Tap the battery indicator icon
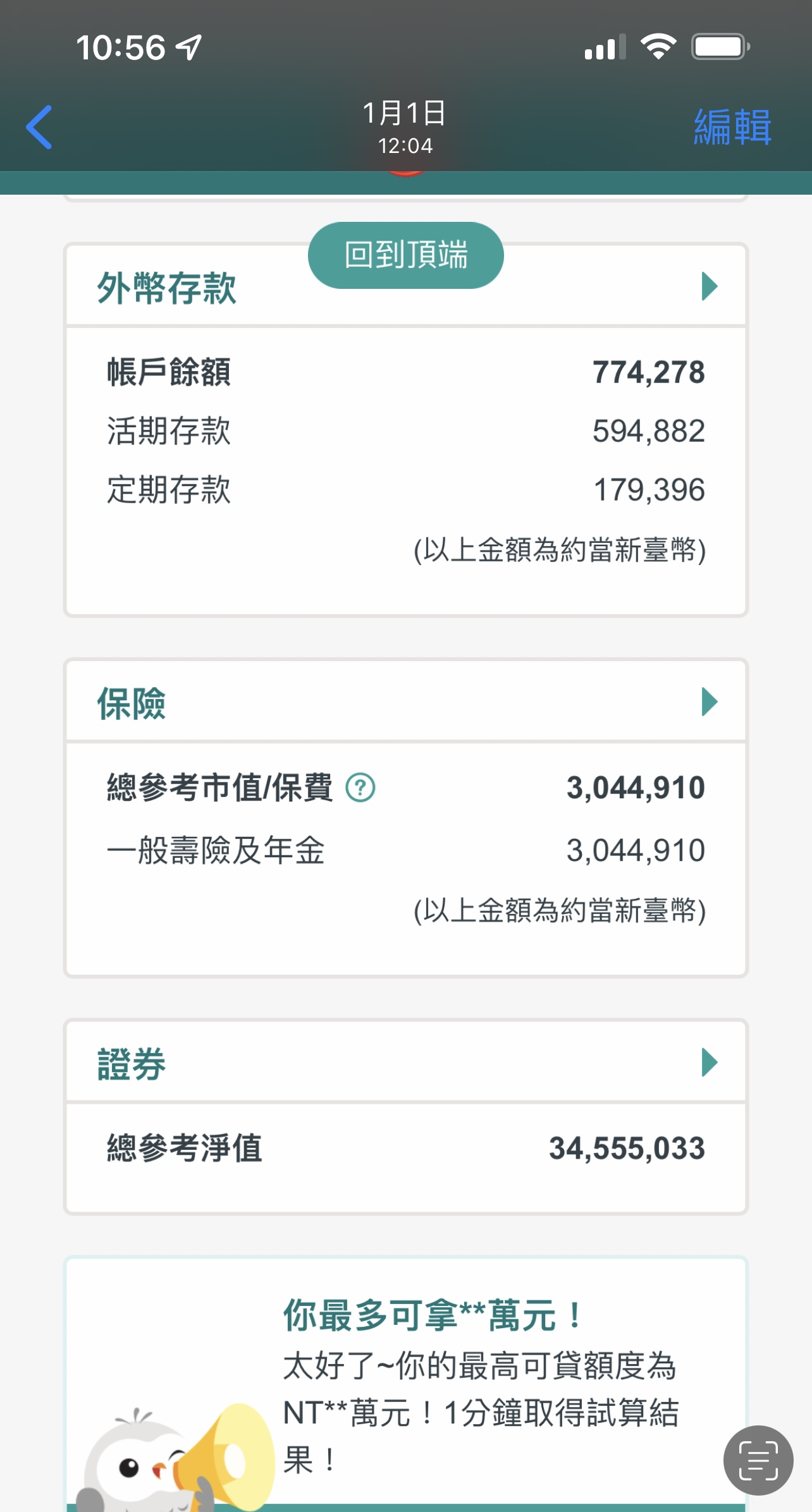812x1512 pixels. click(x=720, y=47)
